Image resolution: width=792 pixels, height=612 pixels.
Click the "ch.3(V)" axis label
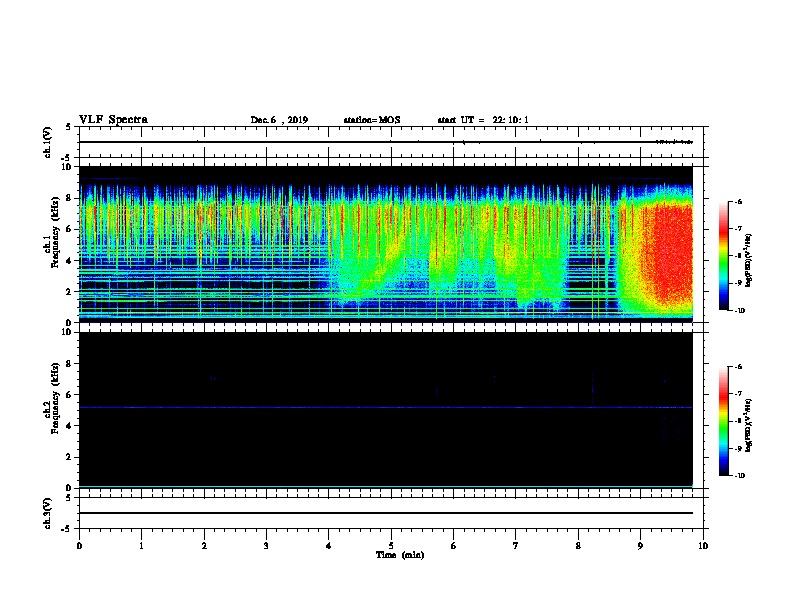[x=47, y=513]
